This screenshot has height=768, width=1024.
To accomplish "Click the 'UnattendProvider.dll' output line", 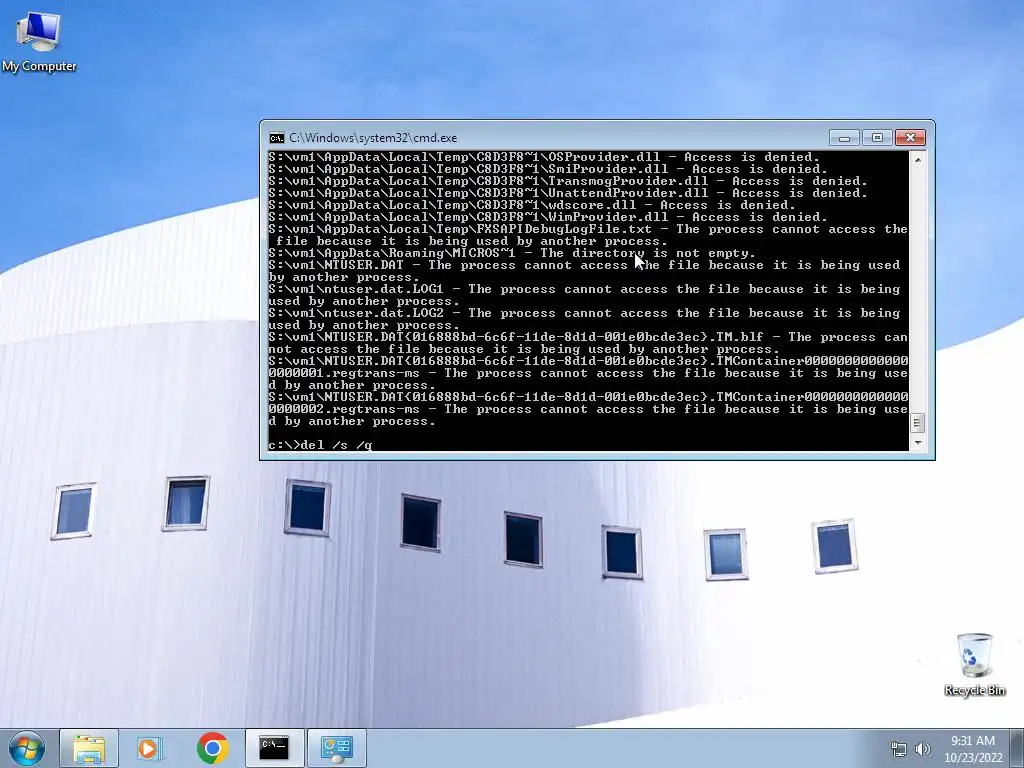I will point(568,193).
